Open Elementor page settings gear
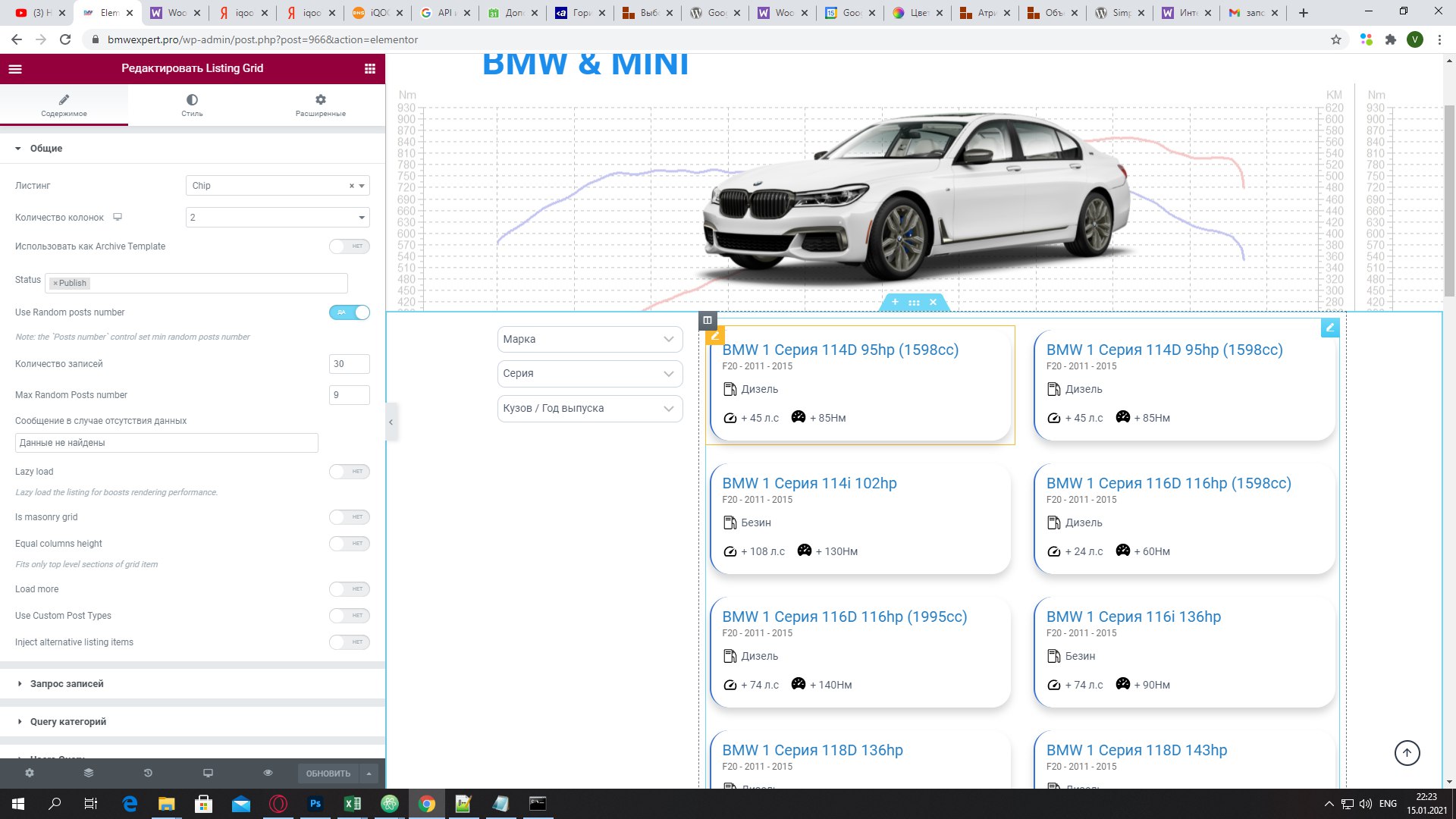Image resolution: width=1456 pixels, height=819 pixels. pyautogui.click(x=30, y=773)
